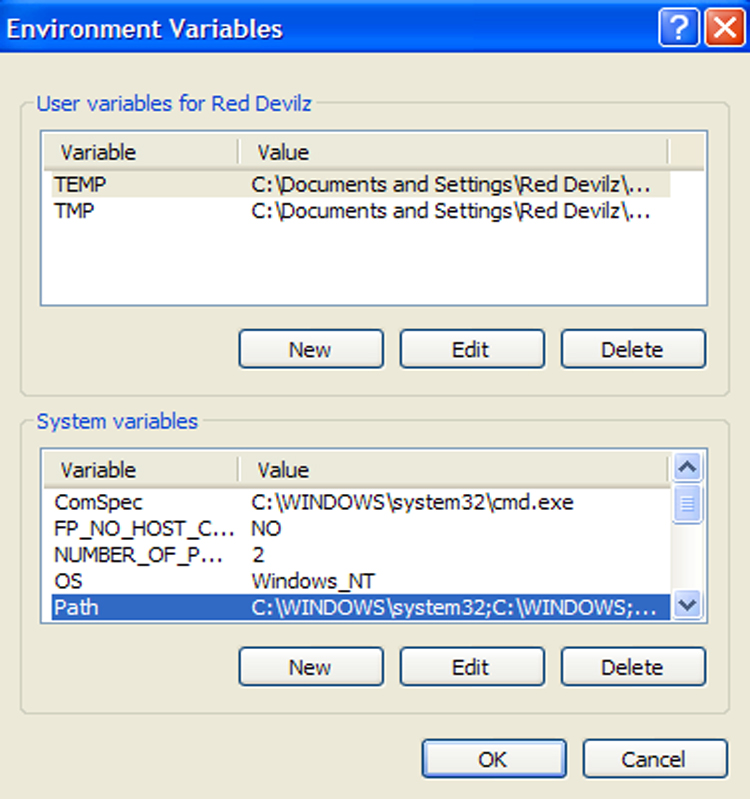
Task: Click the Cancel button
Action: pyautogui.click(x=655, y=759)
